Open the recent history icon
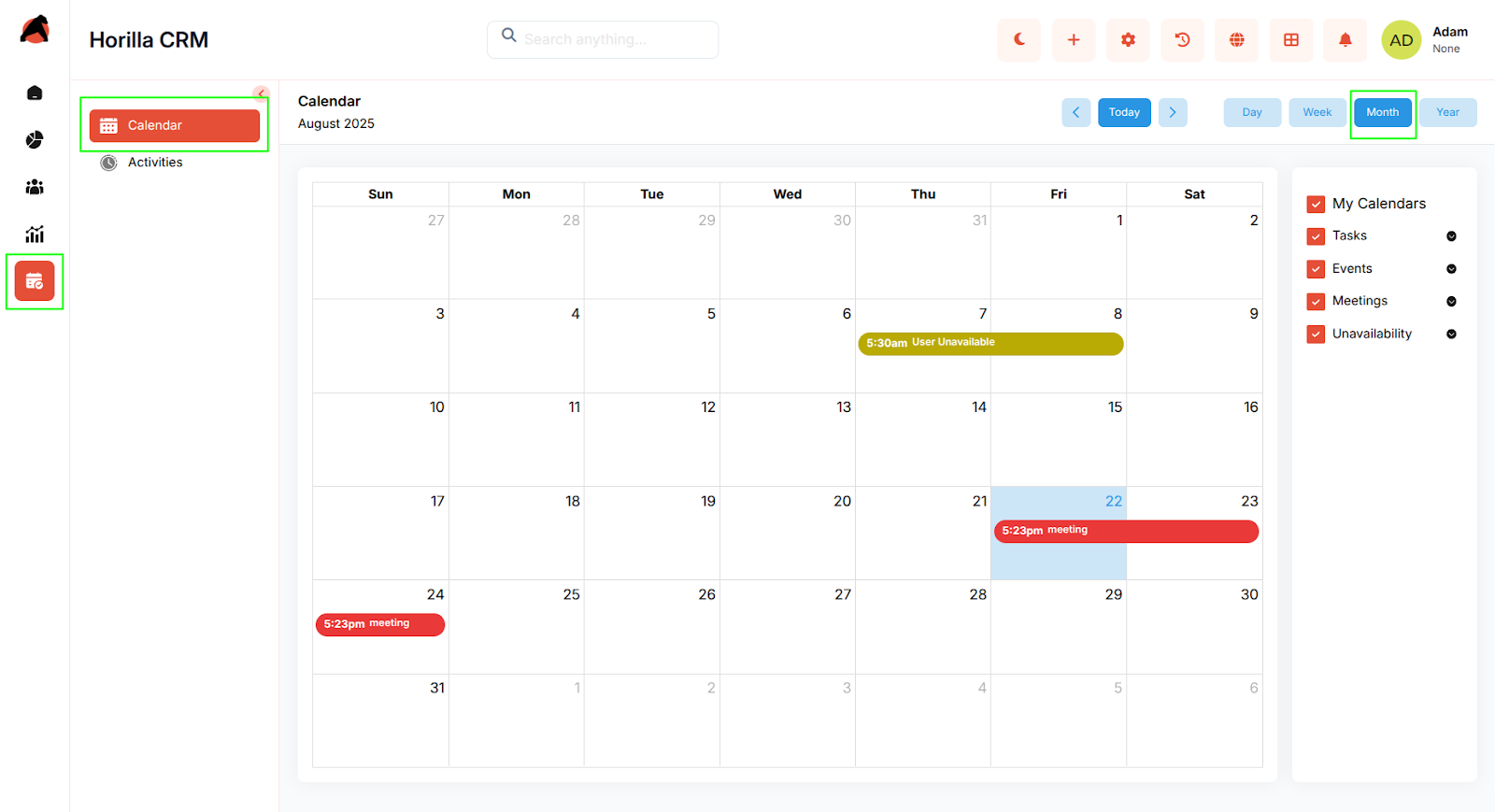Viewport: 1495px width, 812px height. (x=1182, y=40)
